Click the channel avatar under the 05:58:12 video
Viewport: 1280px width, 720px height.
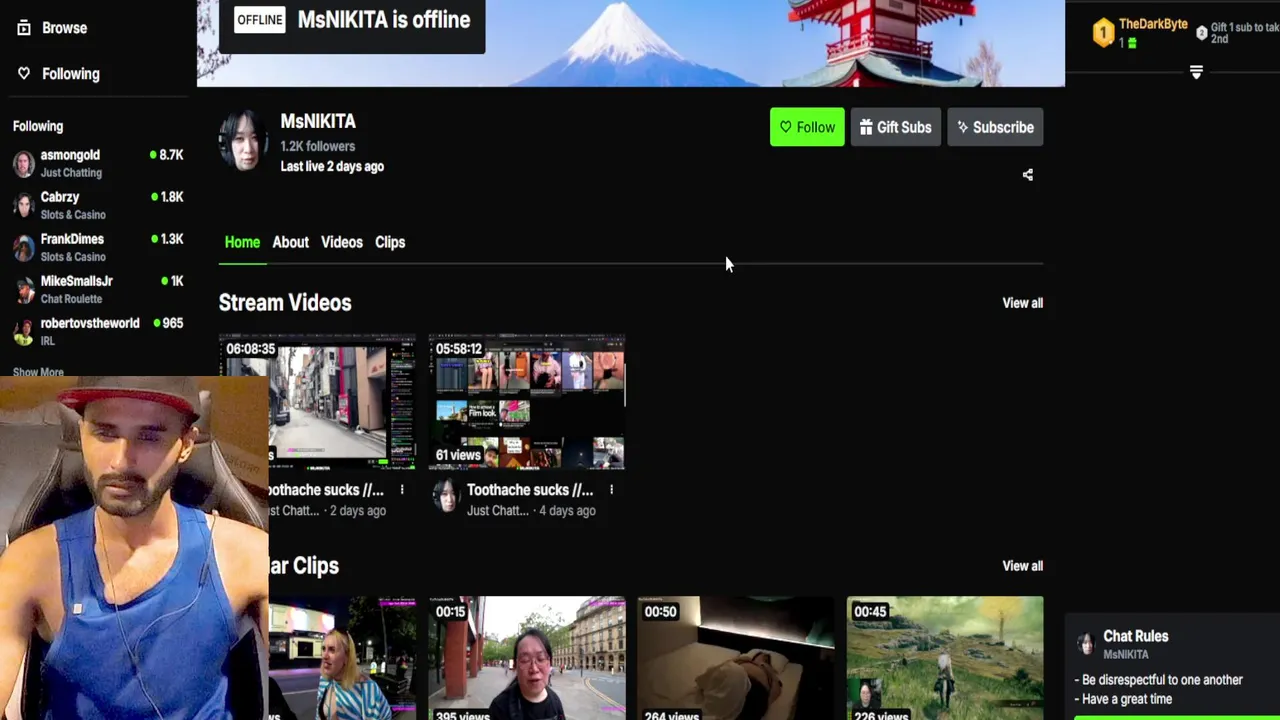(x=445, y=496)
